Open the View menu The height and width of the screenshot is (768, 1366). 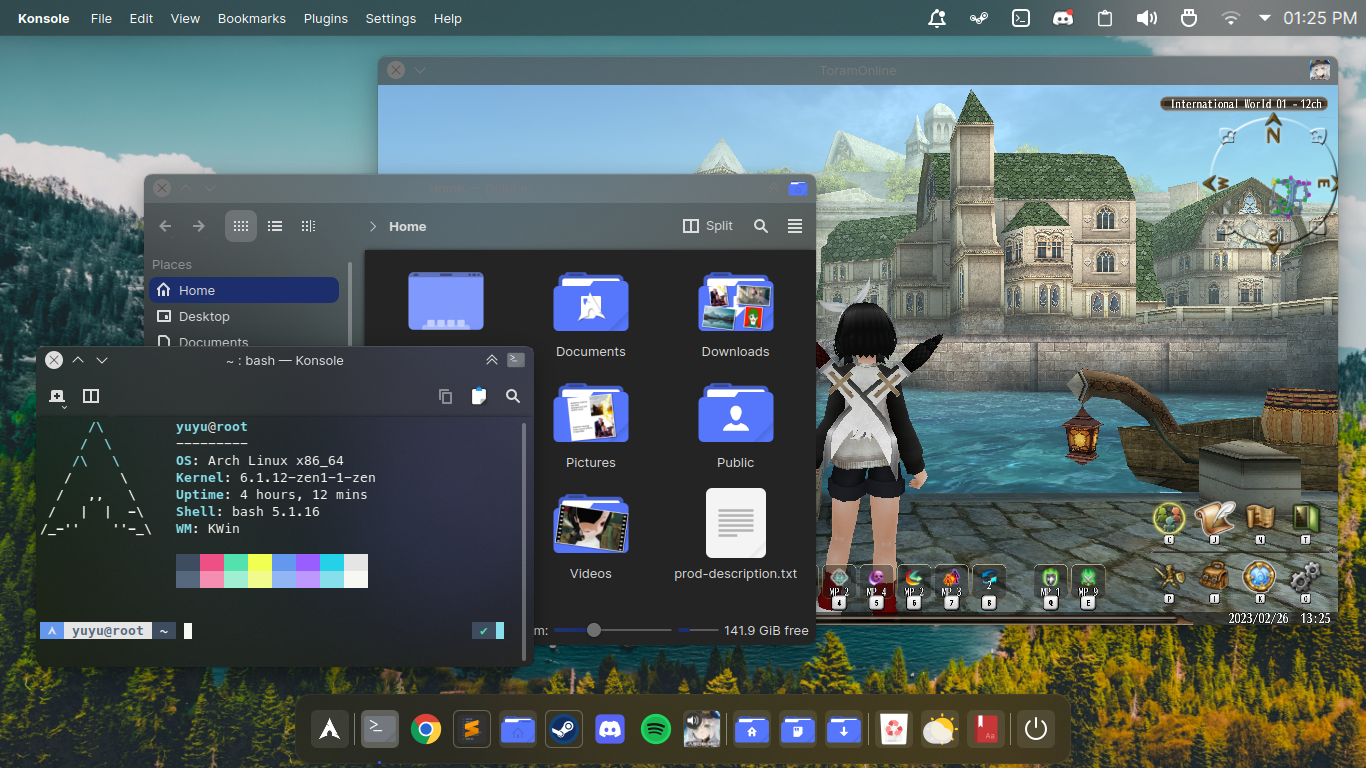[185, 18]
